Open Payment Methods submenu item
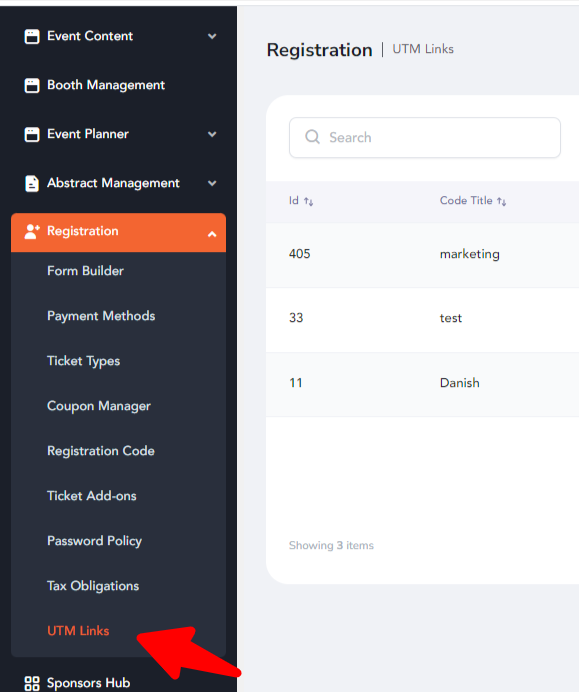This screenshot has height=692, width=579. tap(101, 316)
